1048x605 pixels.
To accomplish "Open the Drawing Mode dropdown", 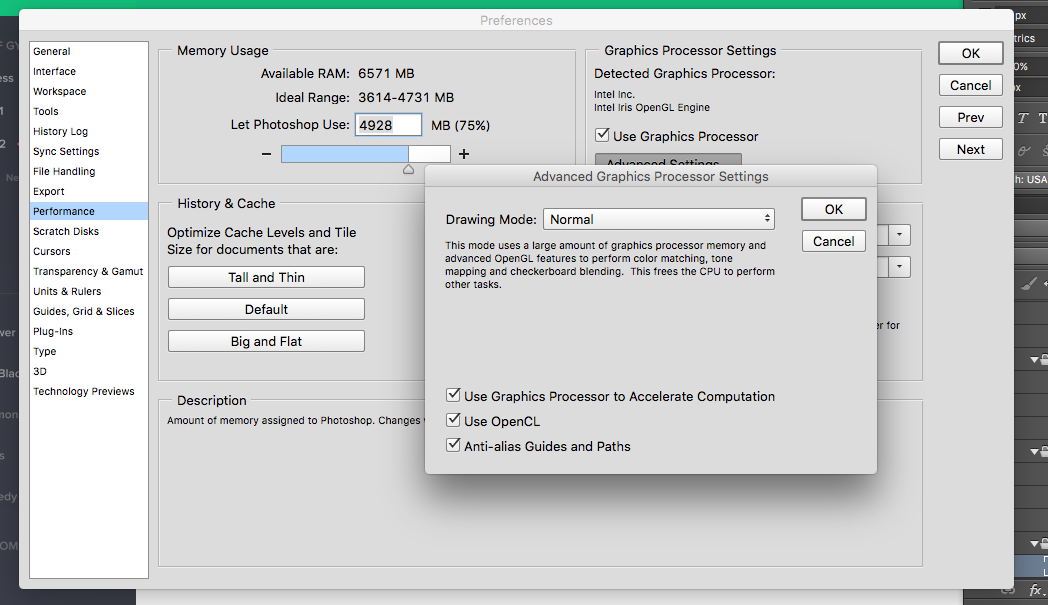I will [659, 218].
